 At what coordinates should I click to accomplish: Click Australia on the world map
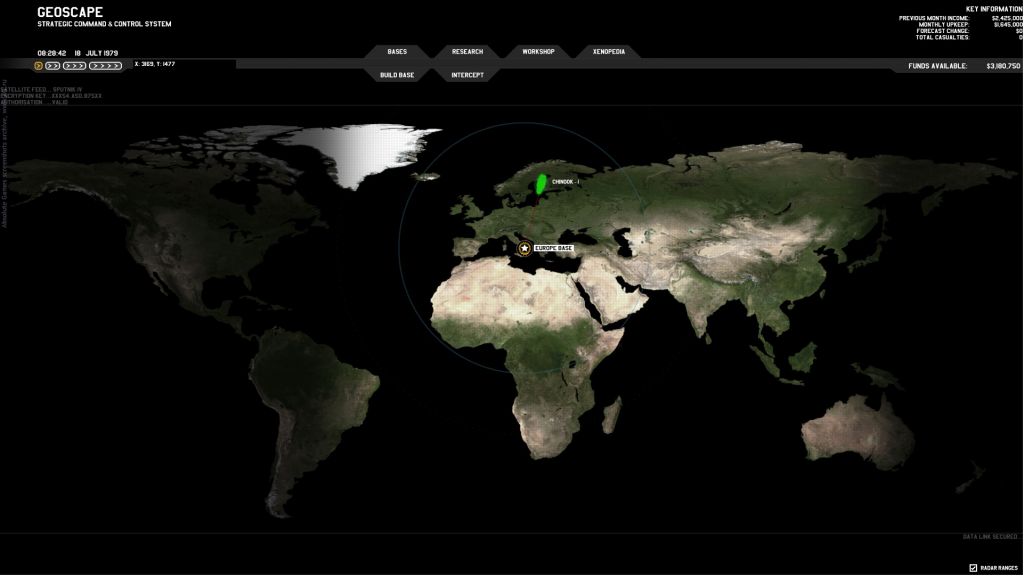(x=858, y=432)
